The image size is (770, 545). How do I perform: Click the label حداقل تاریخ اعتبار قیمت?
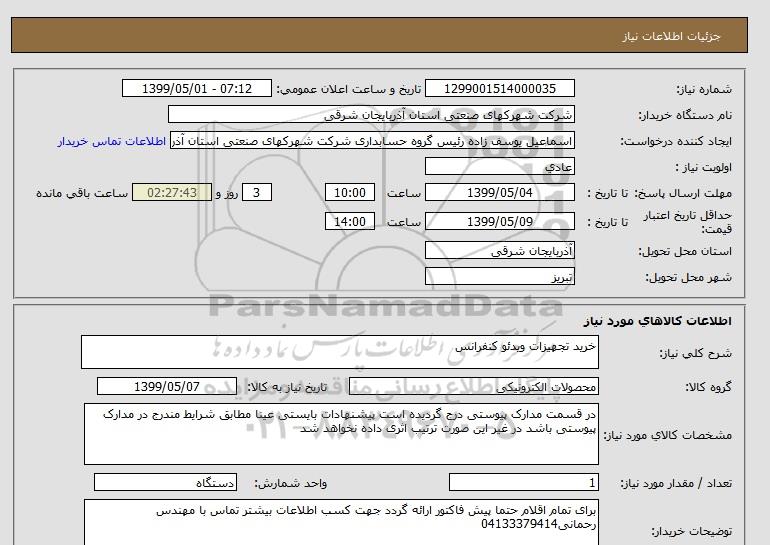[688, 222]
